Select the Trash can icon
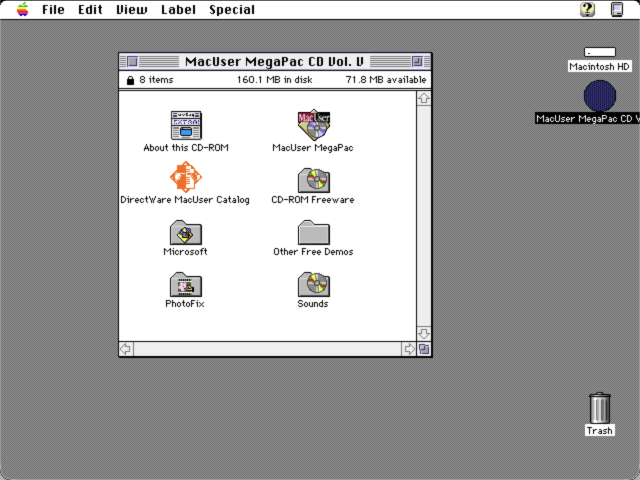The image size is (640, 480). 600,408
